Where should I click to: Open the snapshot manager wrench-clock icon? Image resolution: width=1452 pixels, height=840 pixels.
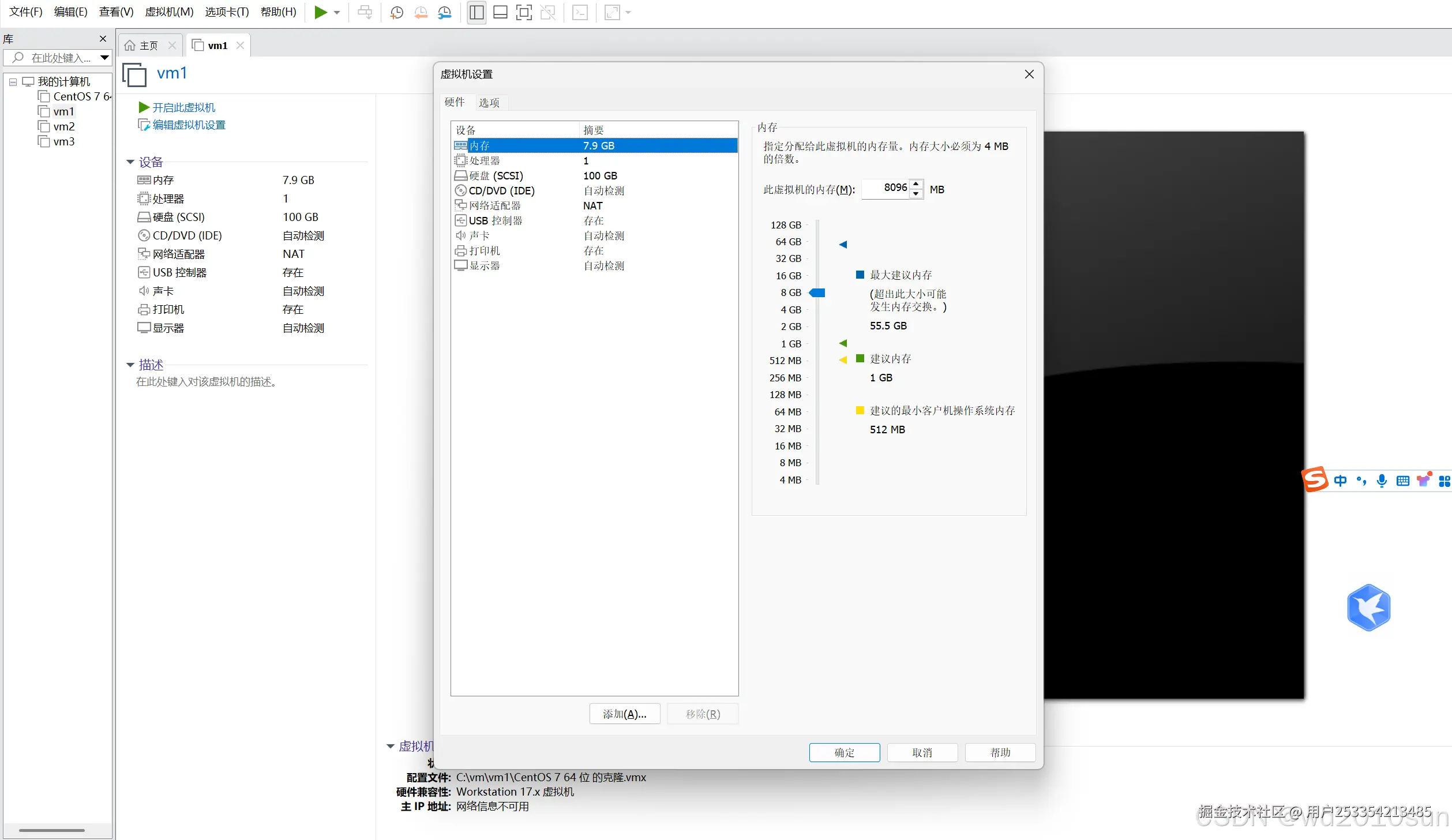coord(444,12)
